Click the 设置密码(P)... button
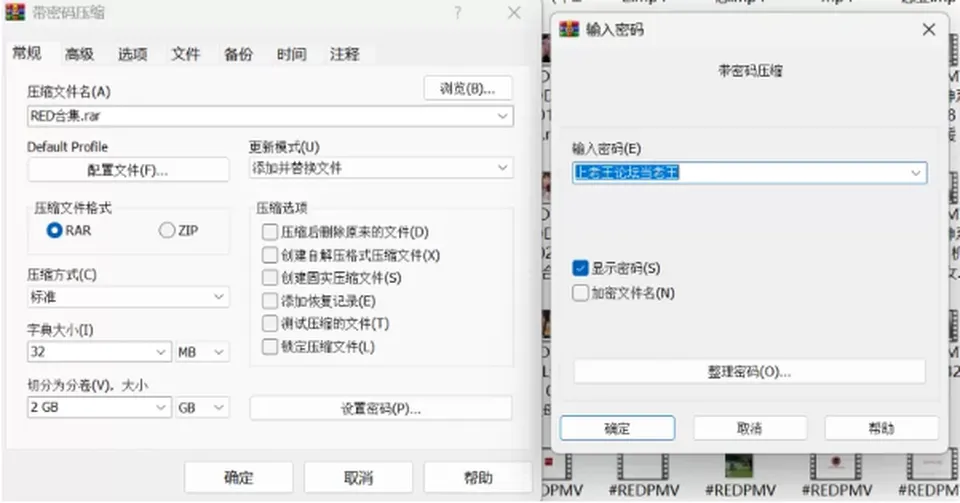The width and height of the screenshot is (960, 503). coord(381,409)
